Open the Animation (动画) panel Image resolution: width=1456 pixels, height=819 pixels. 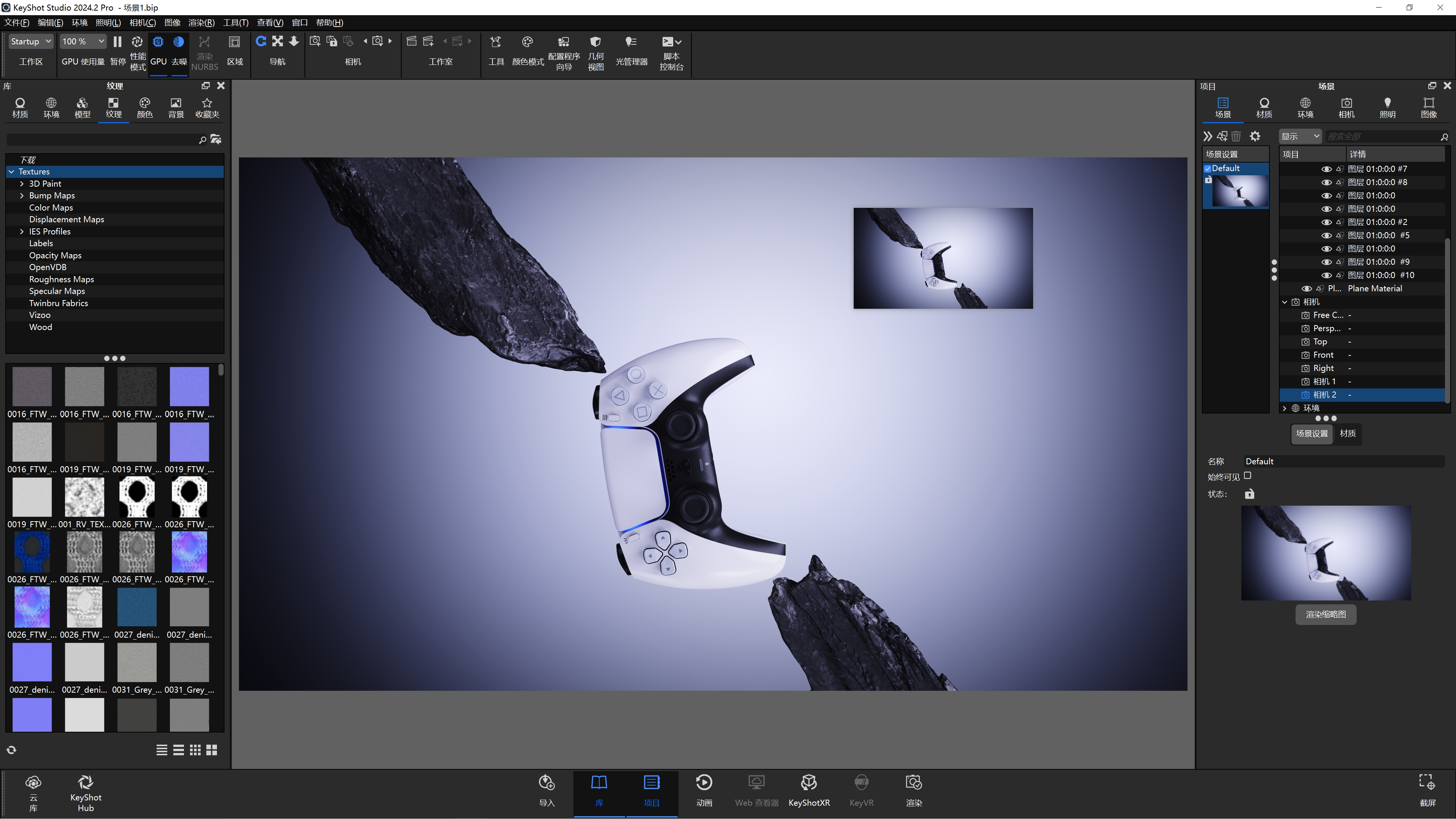pos(704,791)
